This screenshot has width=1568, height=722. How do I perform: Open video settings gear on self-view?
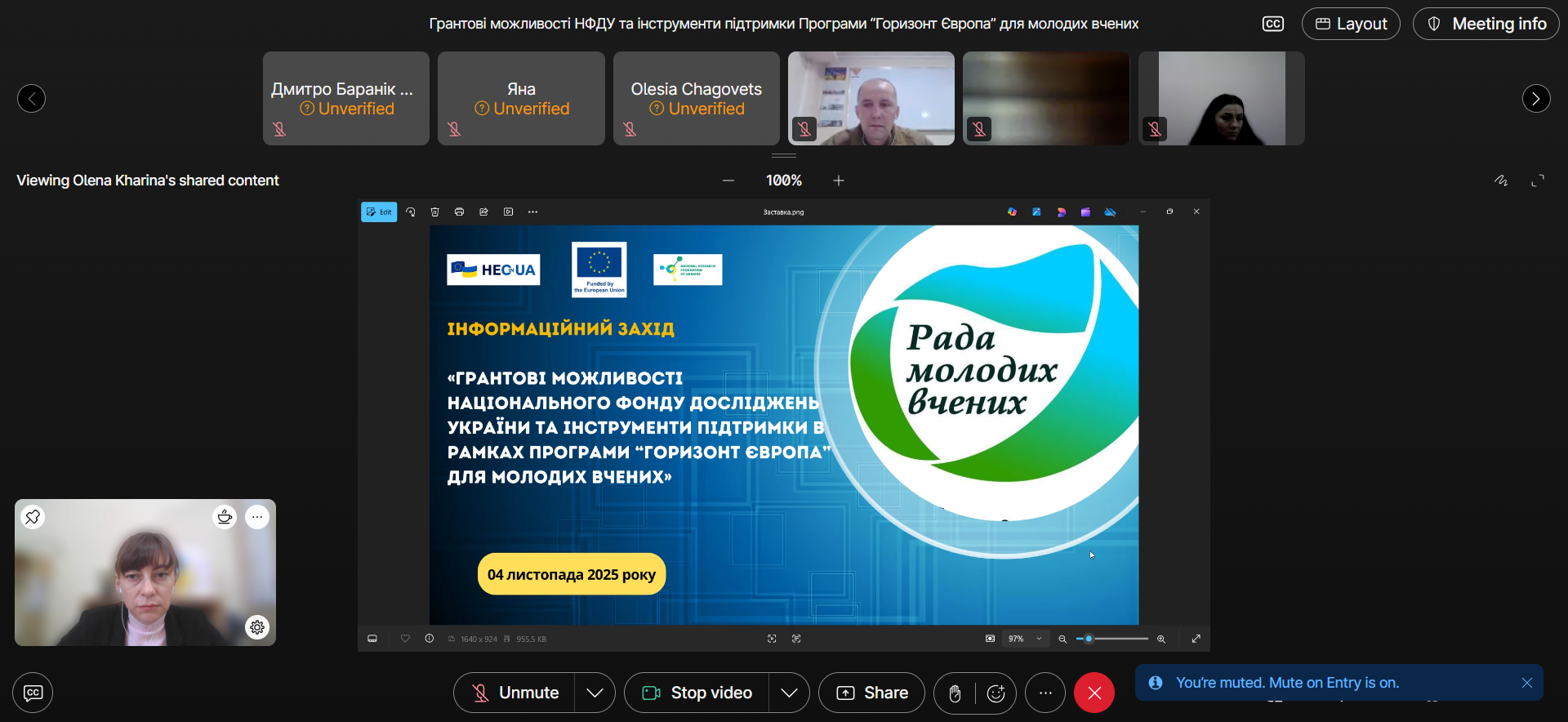[x=257, y=627]
